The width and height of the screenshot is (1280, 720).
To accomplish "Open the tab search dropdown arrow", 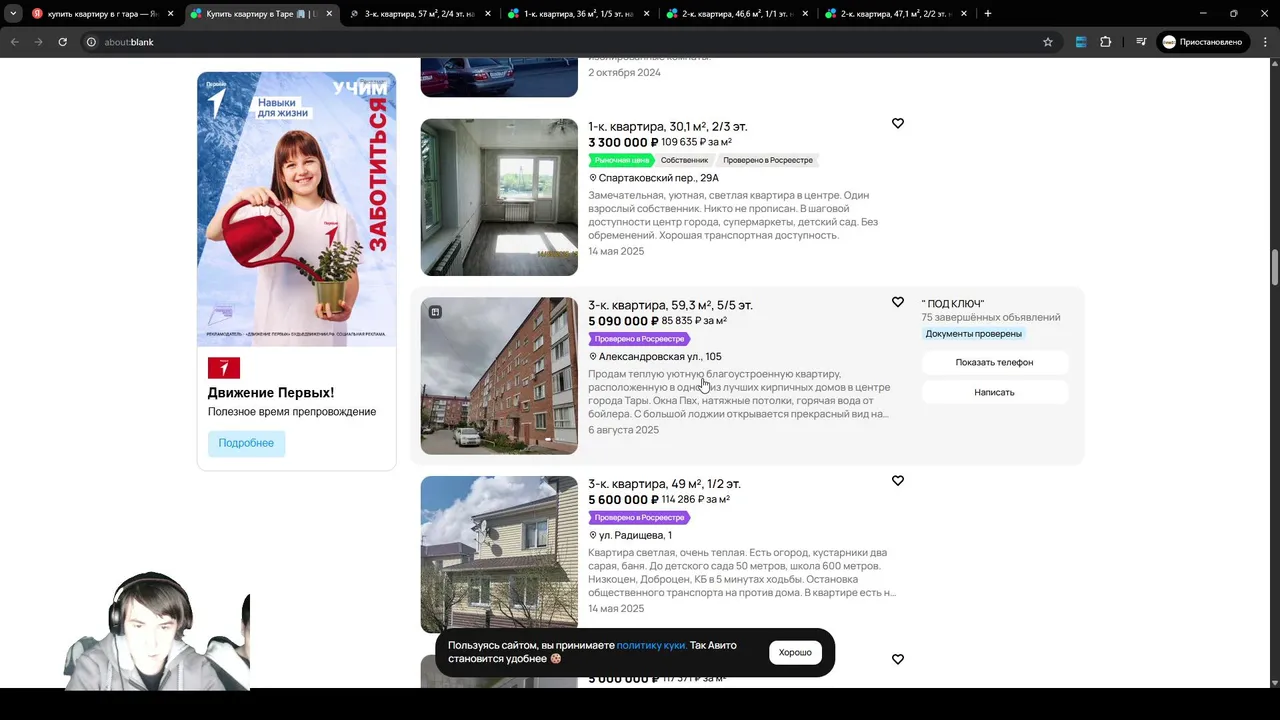I will pyautogui.click(x=13, y=14).
